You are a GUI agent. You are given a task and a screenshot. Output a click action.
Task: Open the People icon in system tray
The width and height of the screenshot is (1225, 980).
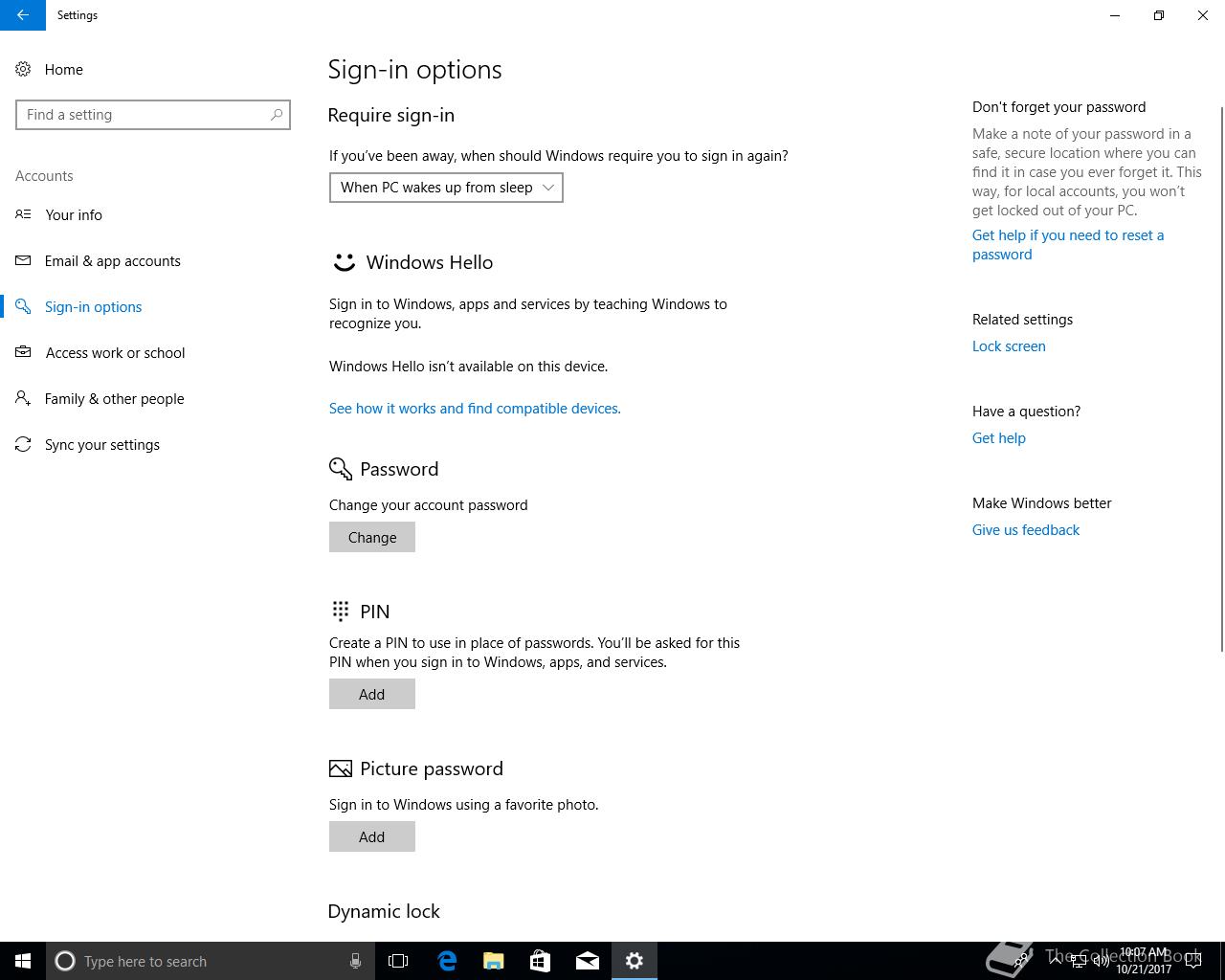[1022, 961]
